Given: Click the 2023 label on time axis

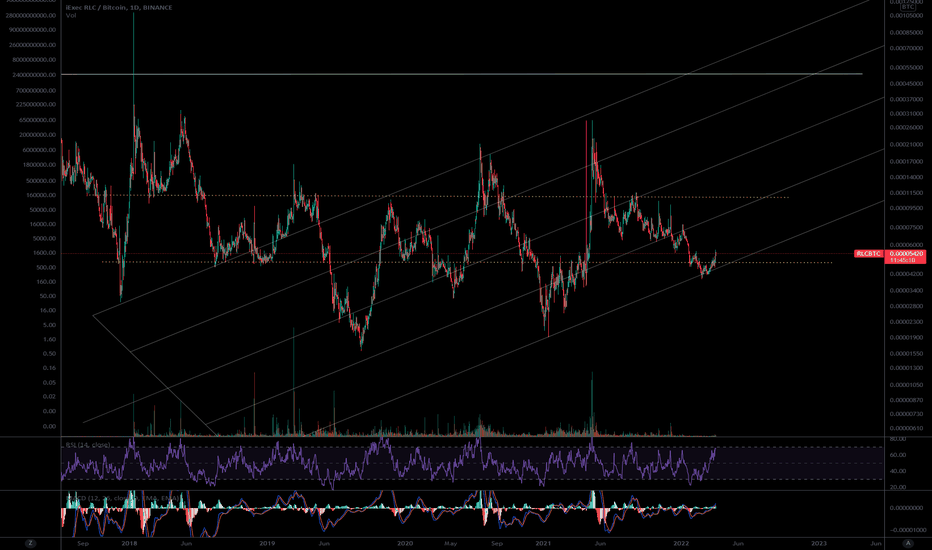Looking at the screenshot, I should [x=818, y=543].
